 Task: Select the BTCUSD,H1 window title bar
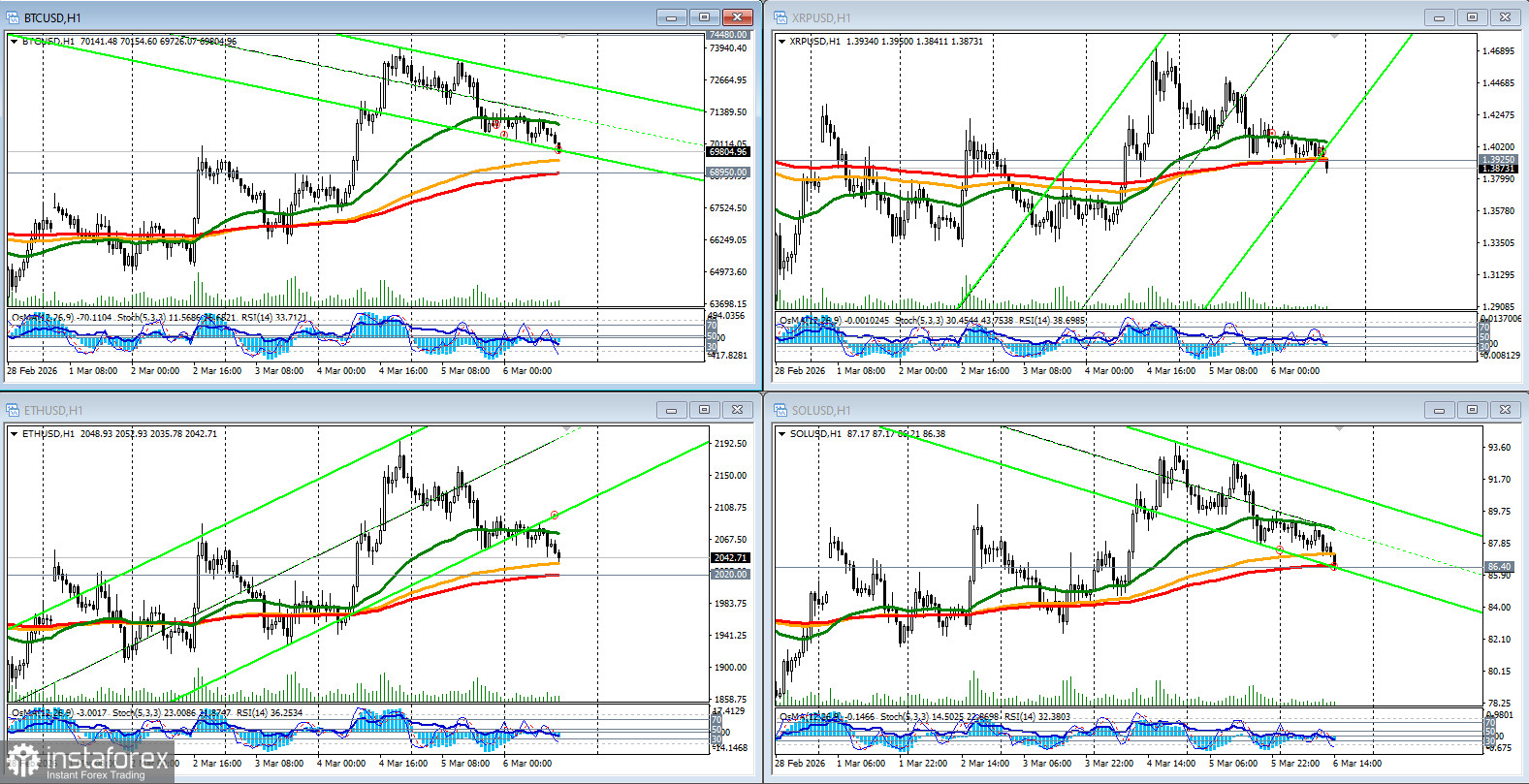[339, 17]
